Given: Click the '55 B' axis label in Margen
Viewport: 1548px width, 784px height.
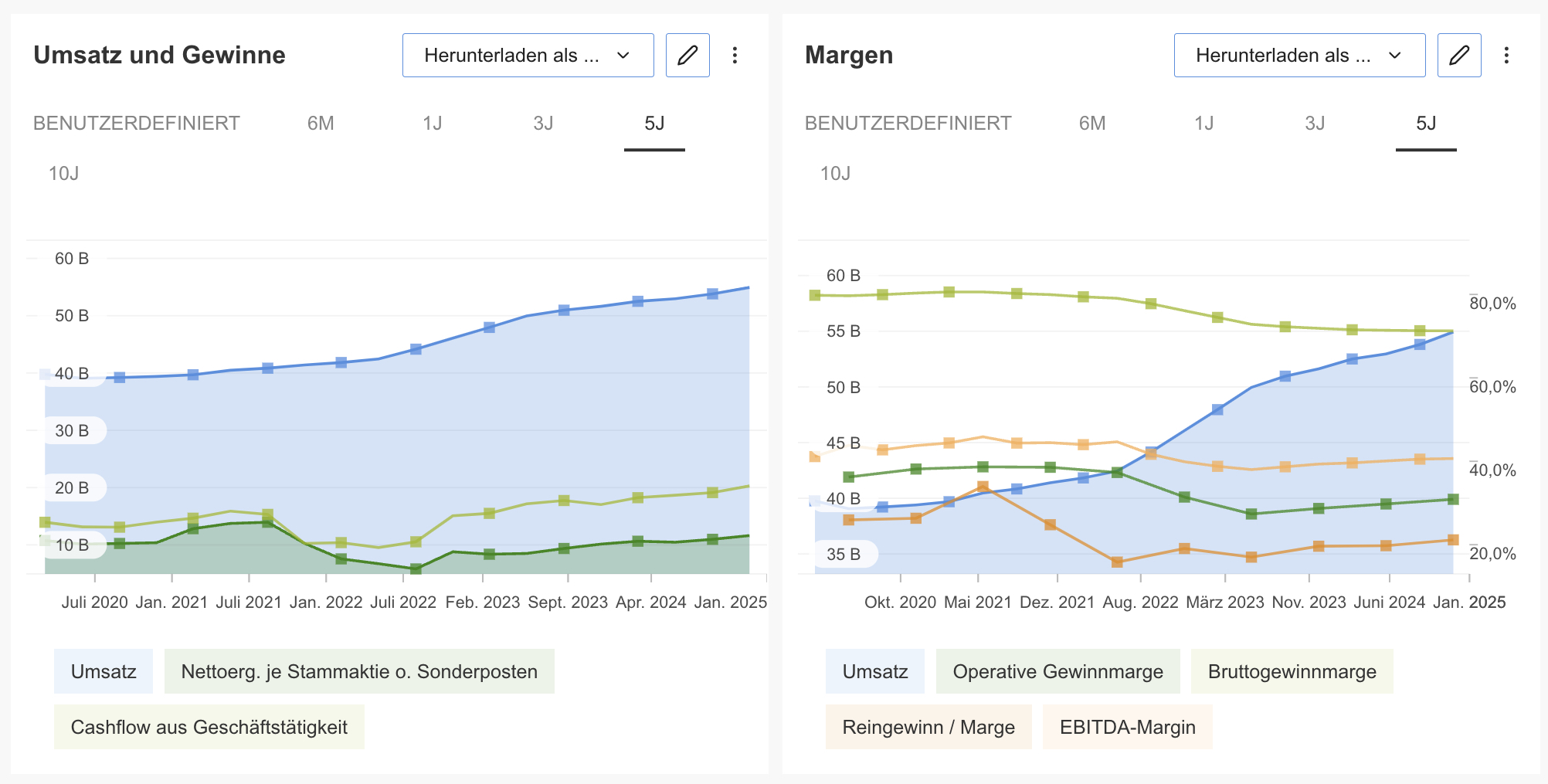Looking at the screenshot, I should (x=844, y=331).
